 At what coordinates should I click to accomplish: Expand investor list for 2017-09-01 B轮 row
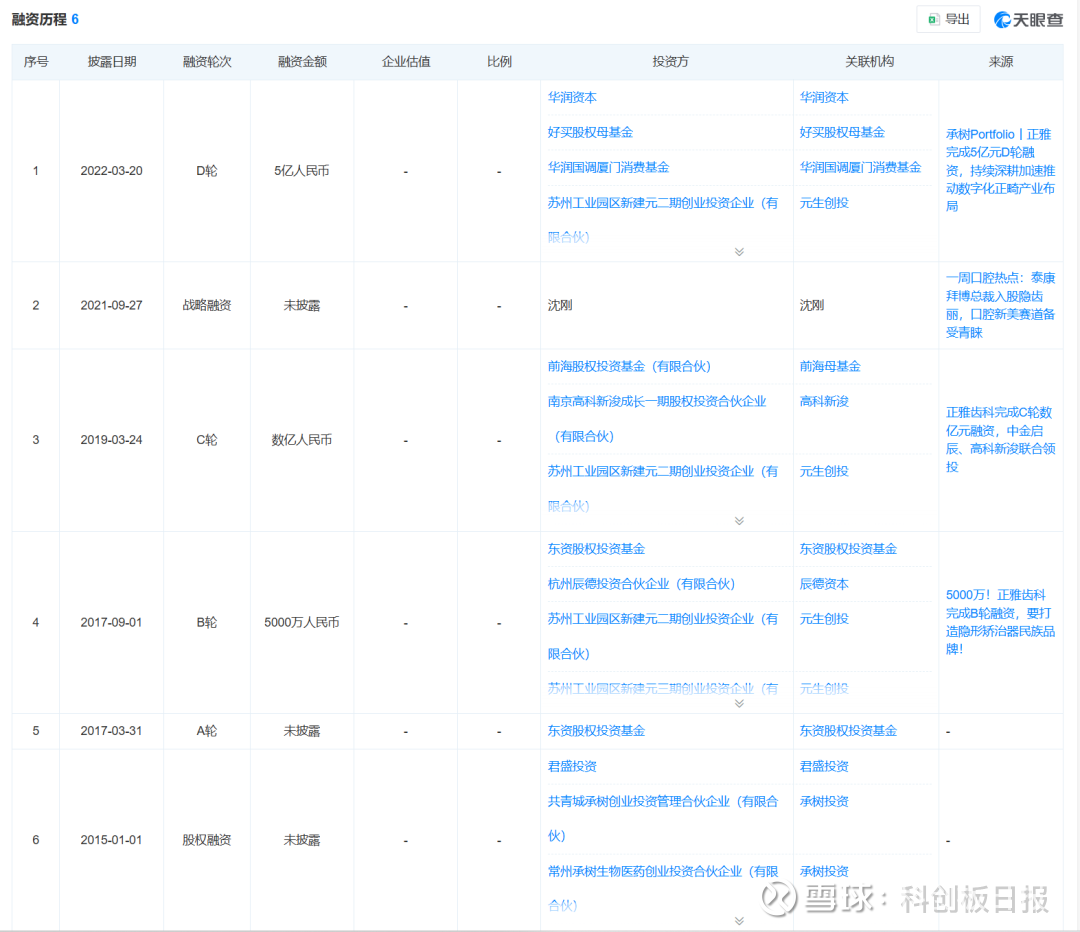pyautogui.click(x=739, y=704)
